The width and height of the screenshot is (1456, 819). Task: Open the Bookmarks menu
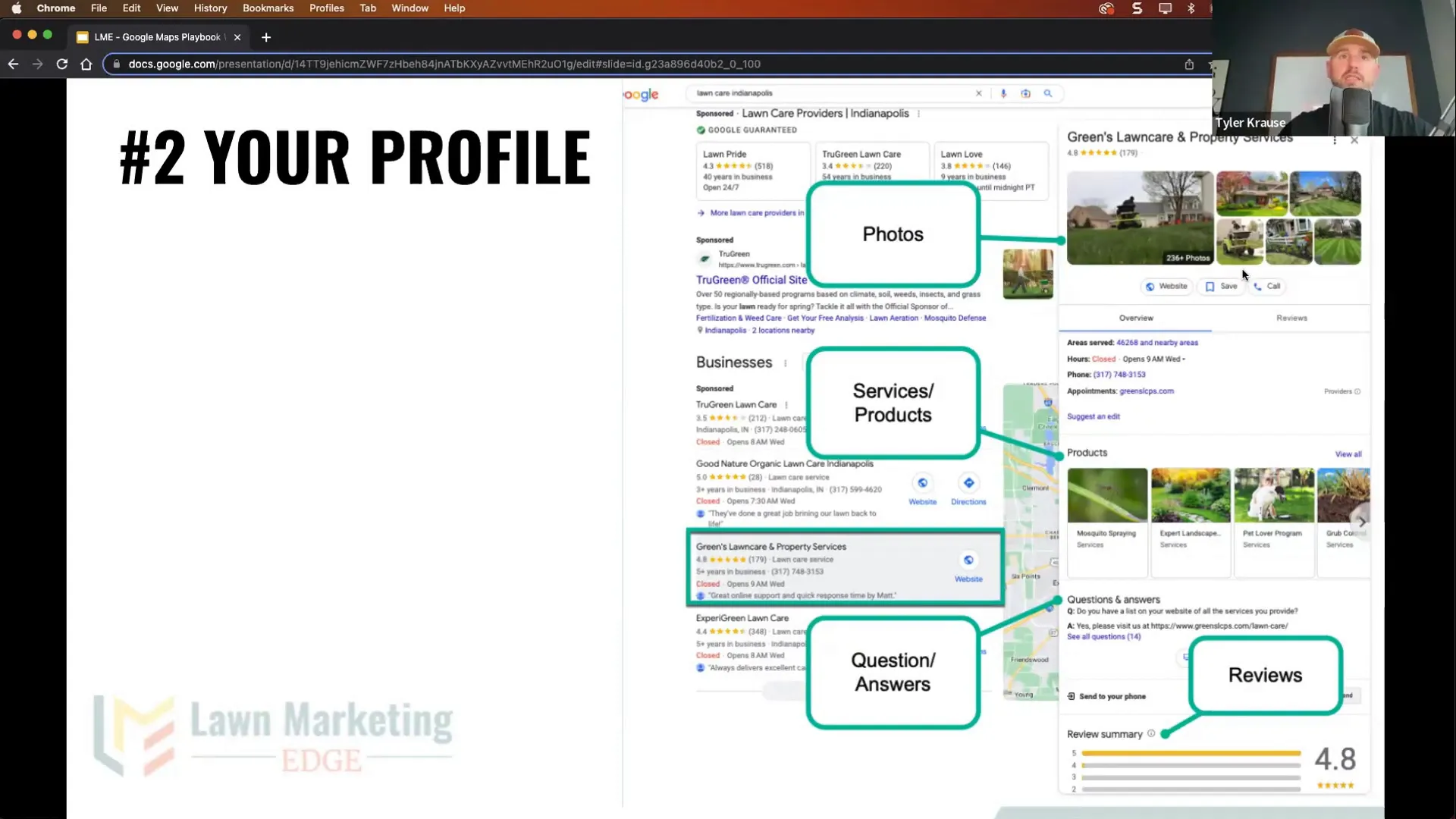click(268, 8)
